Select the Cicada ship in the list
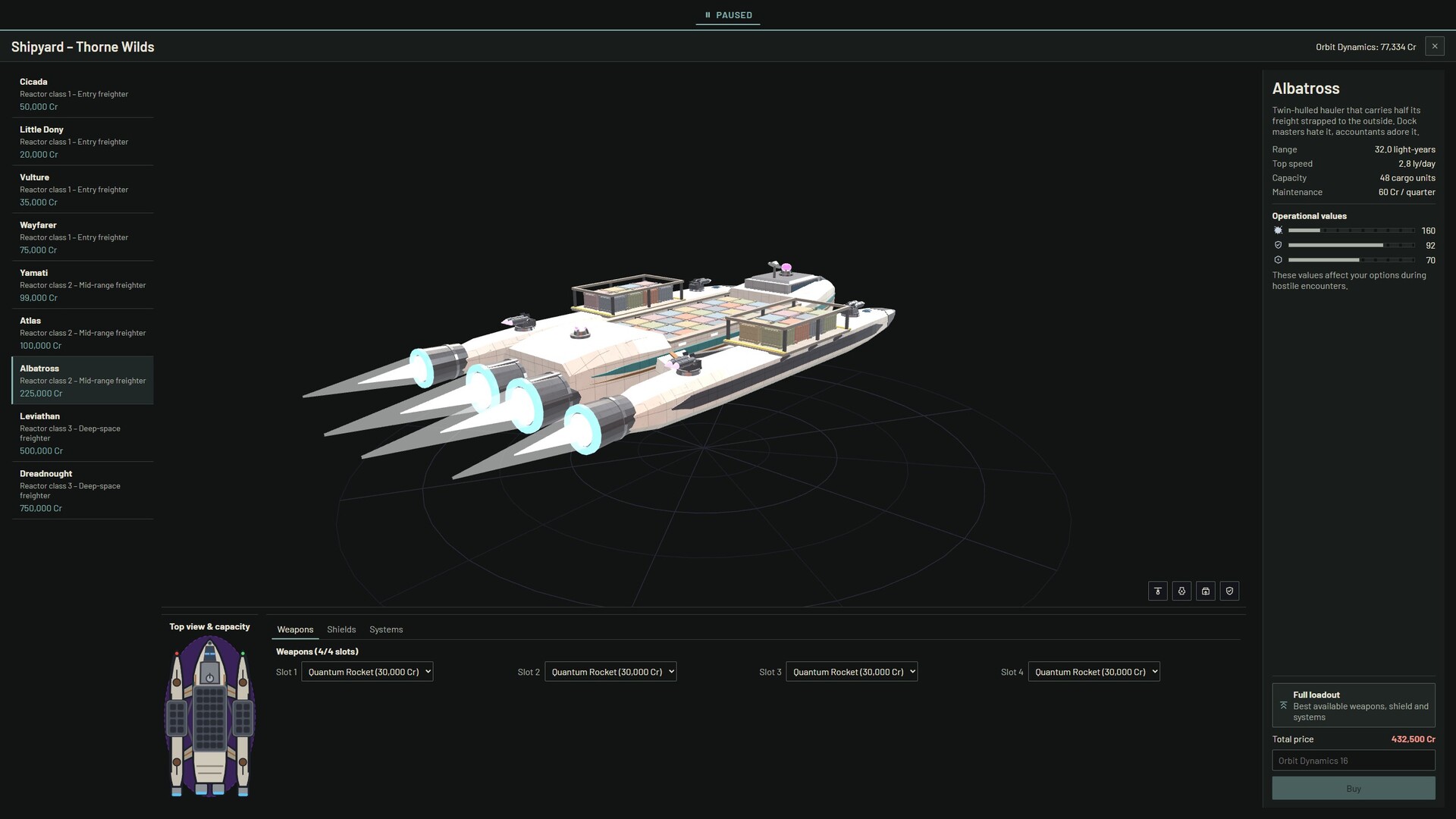 (83, 94)
